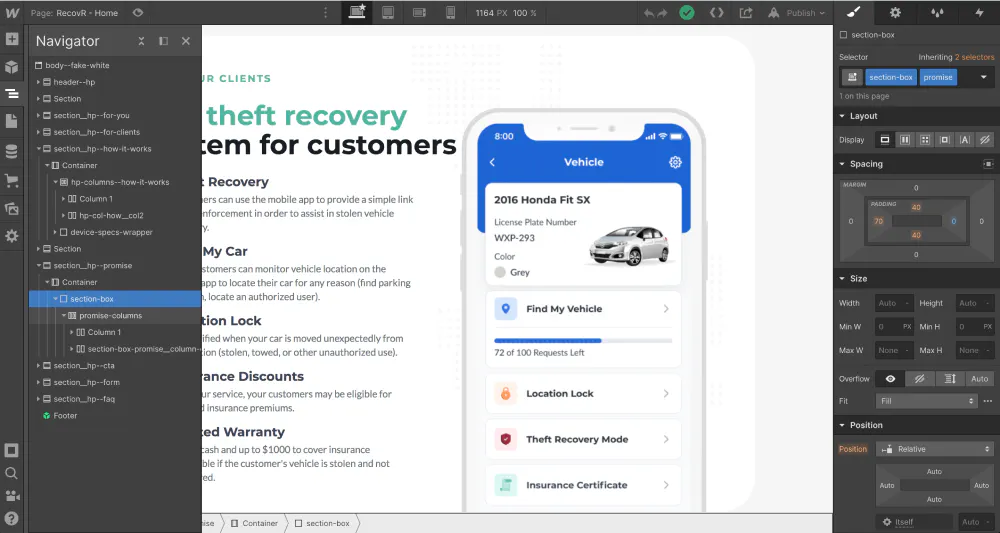Click the selector states icon button
Screen dimensions: 1000x533
click(x=852, y=77)
